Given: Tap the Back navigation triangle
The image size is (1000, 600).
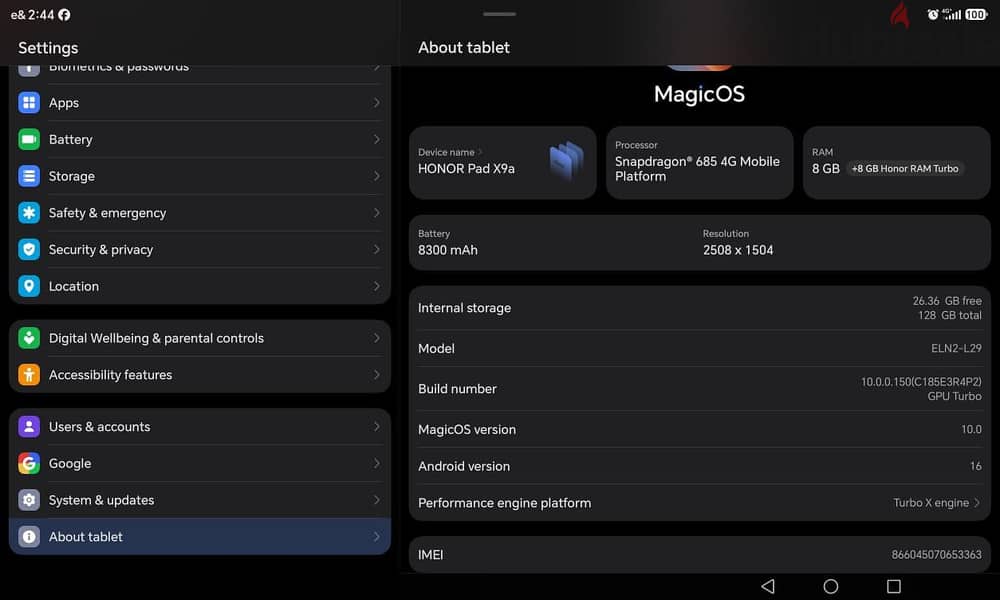Looking at the screenshot, I should [768, 586].
